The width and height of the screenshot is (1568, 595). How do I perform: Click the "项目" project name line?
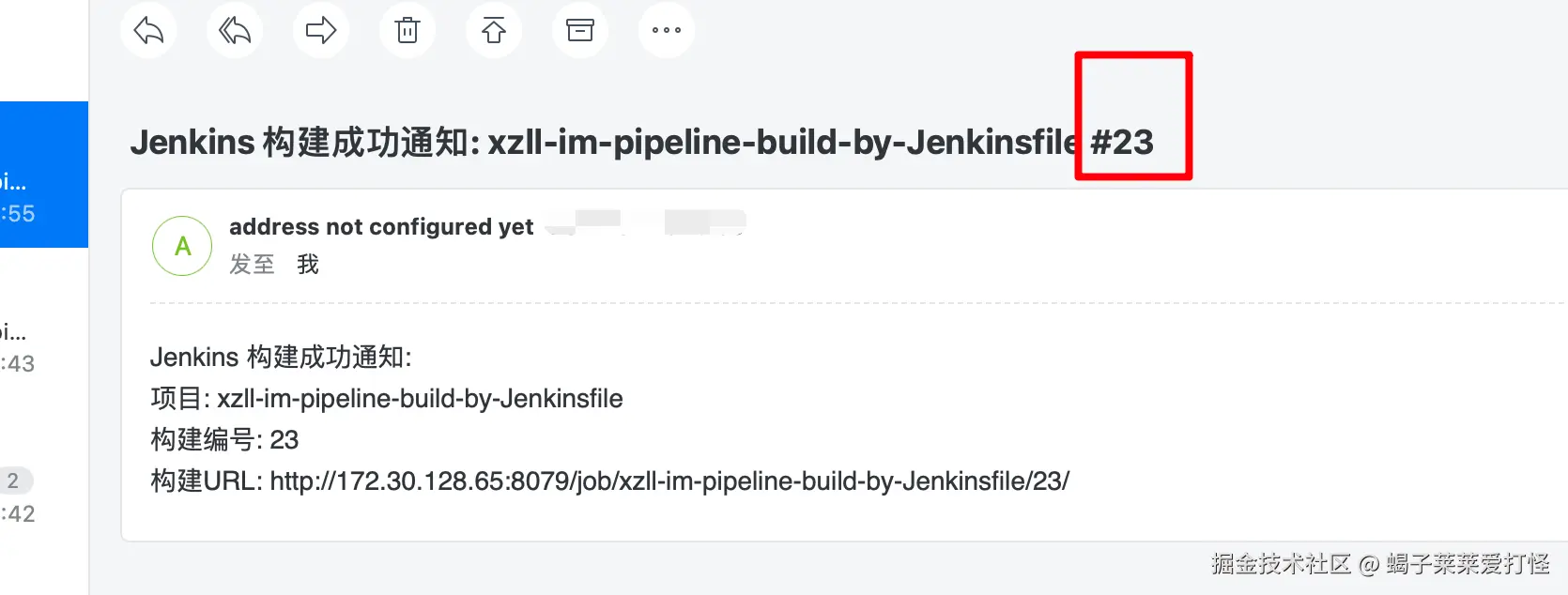click(x=386, y=399)
